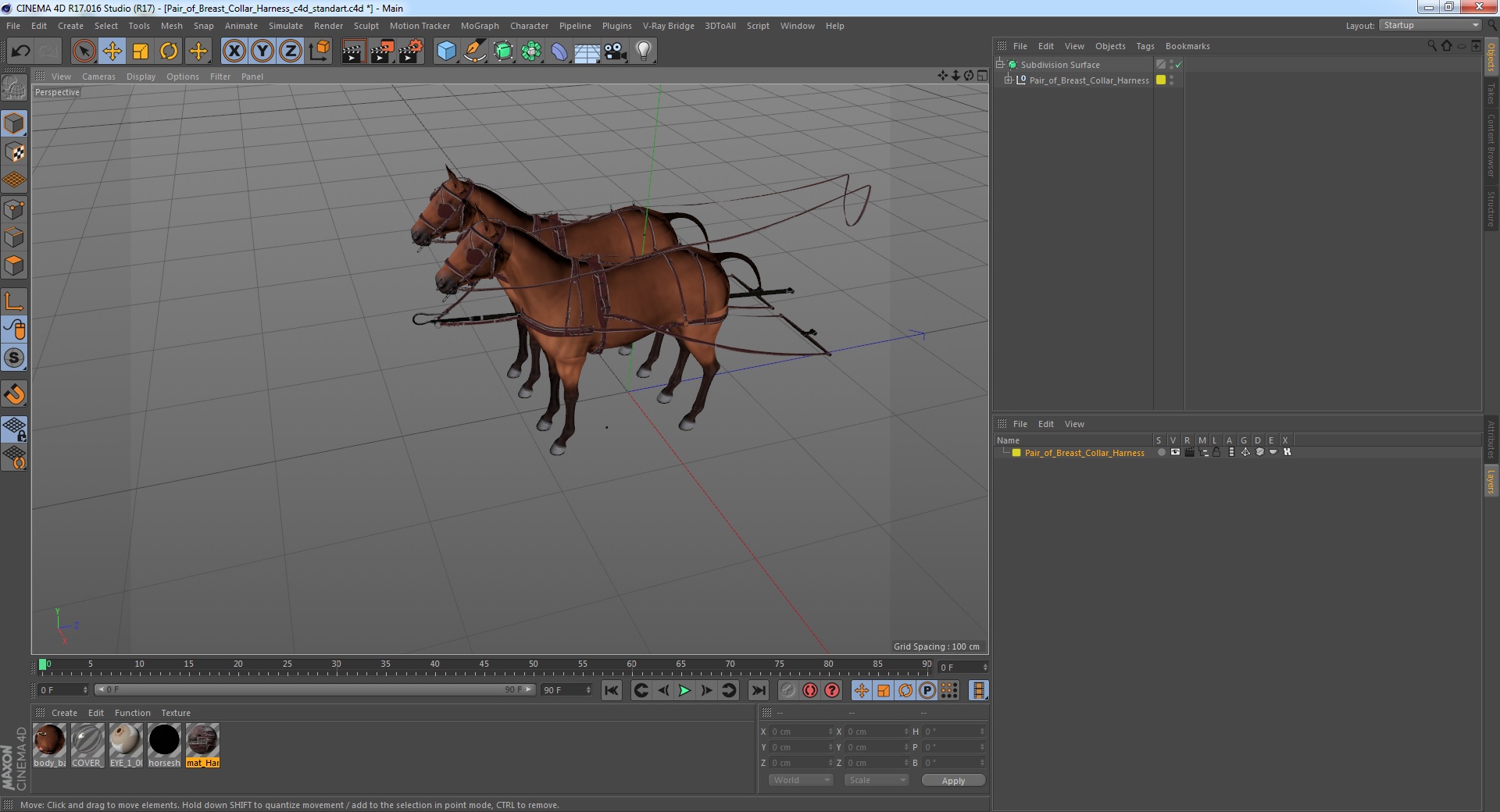Go to start of animation
This screenshot has width=1500, height=812.
coord(612,690)
